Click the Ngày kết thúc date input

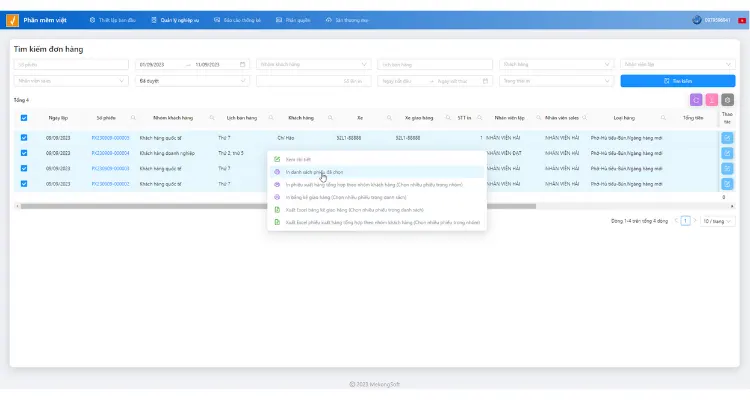click(x=456, y=81)
